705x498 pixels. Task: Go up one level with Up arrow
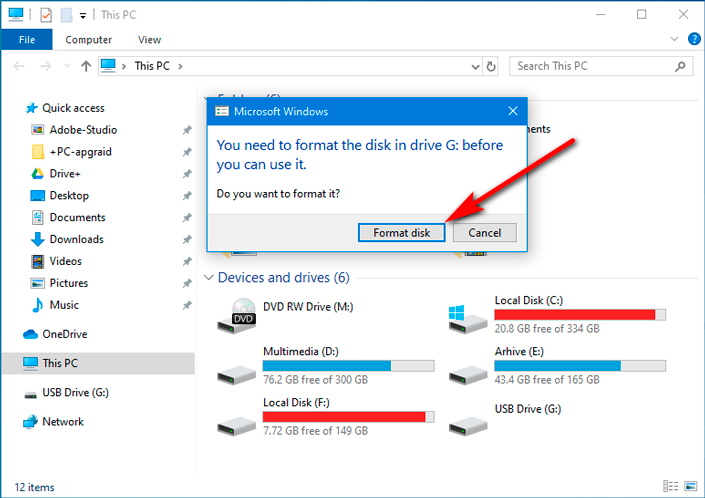tap(86, 67)
